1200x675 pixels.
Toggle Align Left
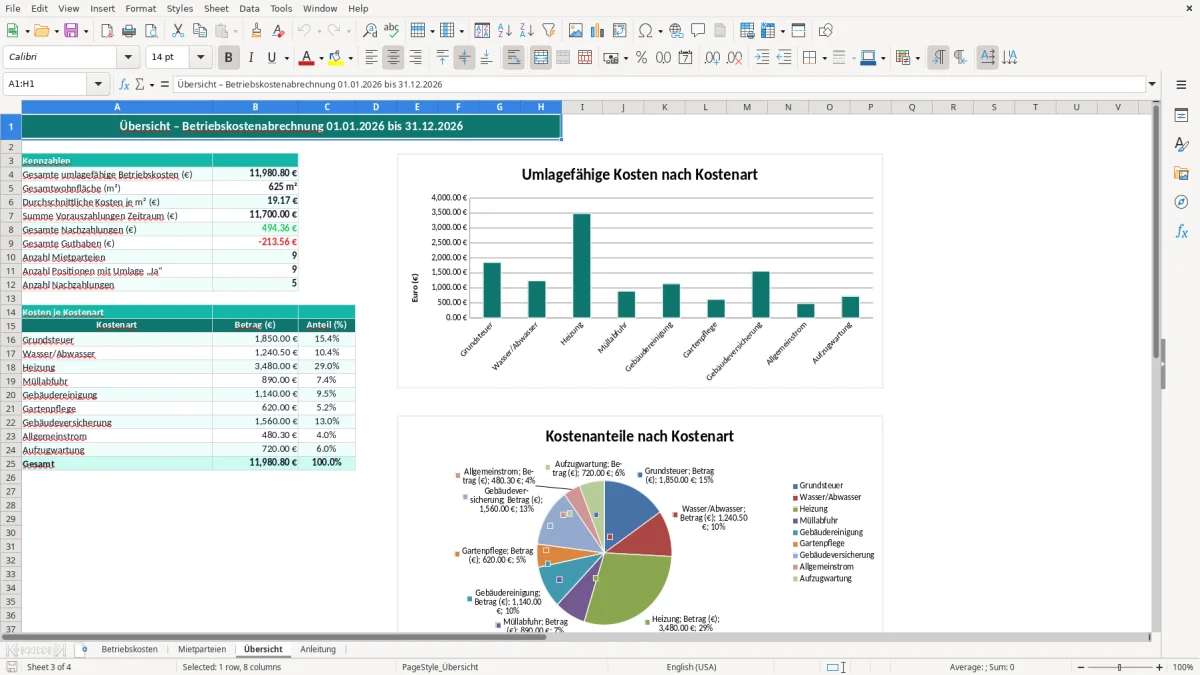click(371, 58)
